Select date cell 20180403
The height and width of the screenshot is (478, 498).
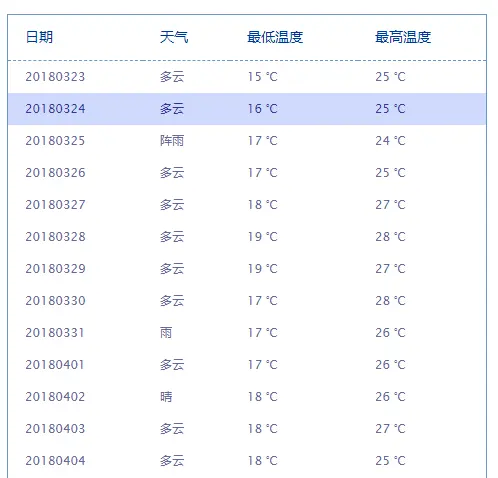tap(55, 429)
